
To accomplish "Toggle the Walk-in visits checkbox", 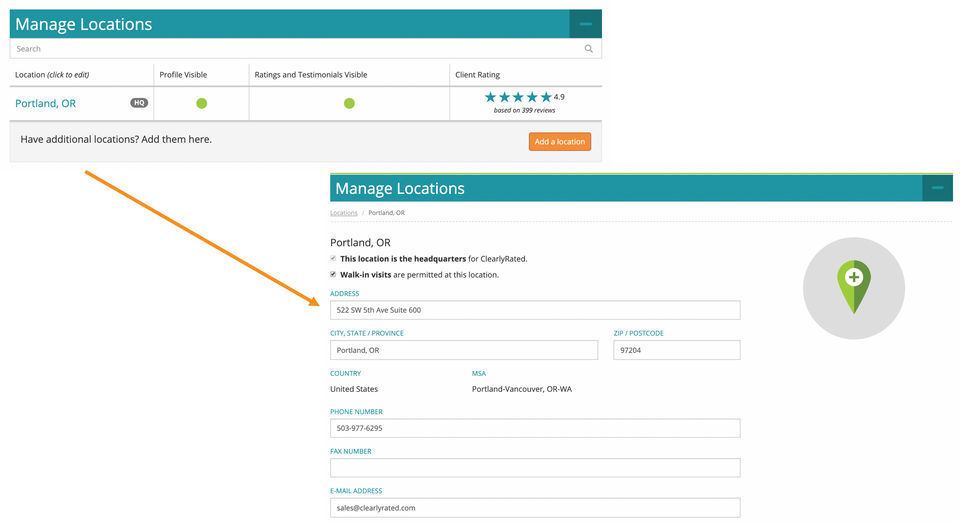I will coord(333,274).
